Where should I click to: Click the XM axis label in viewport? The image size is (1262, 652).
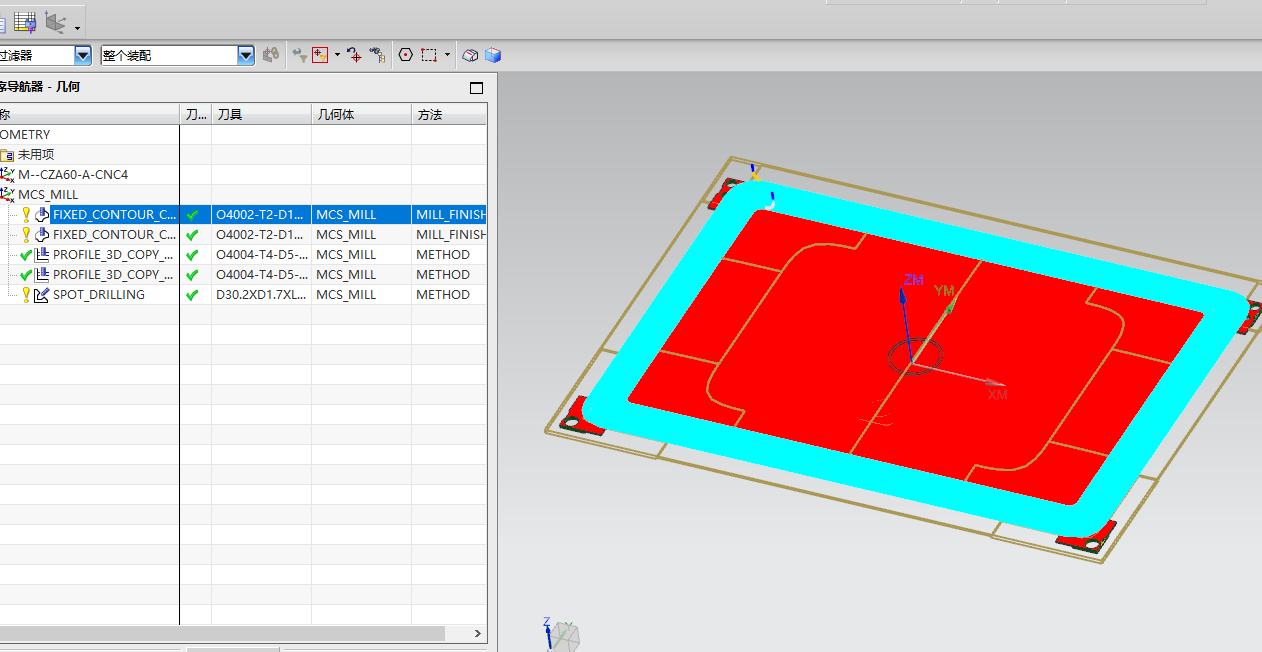[998, 395]
